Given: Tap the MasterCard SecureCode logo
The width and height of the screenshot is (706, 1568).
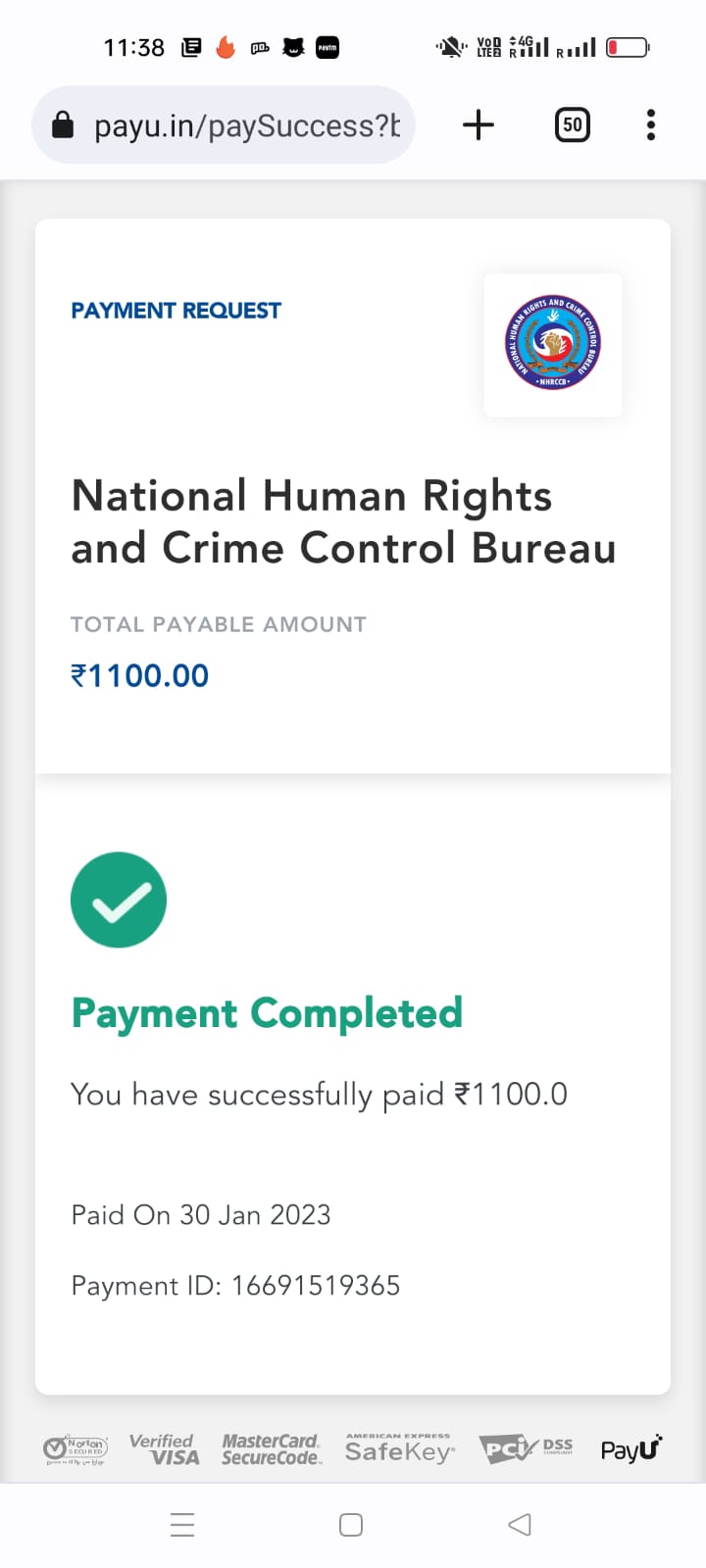Looking at the screenshot, I should click(271, 1448).
